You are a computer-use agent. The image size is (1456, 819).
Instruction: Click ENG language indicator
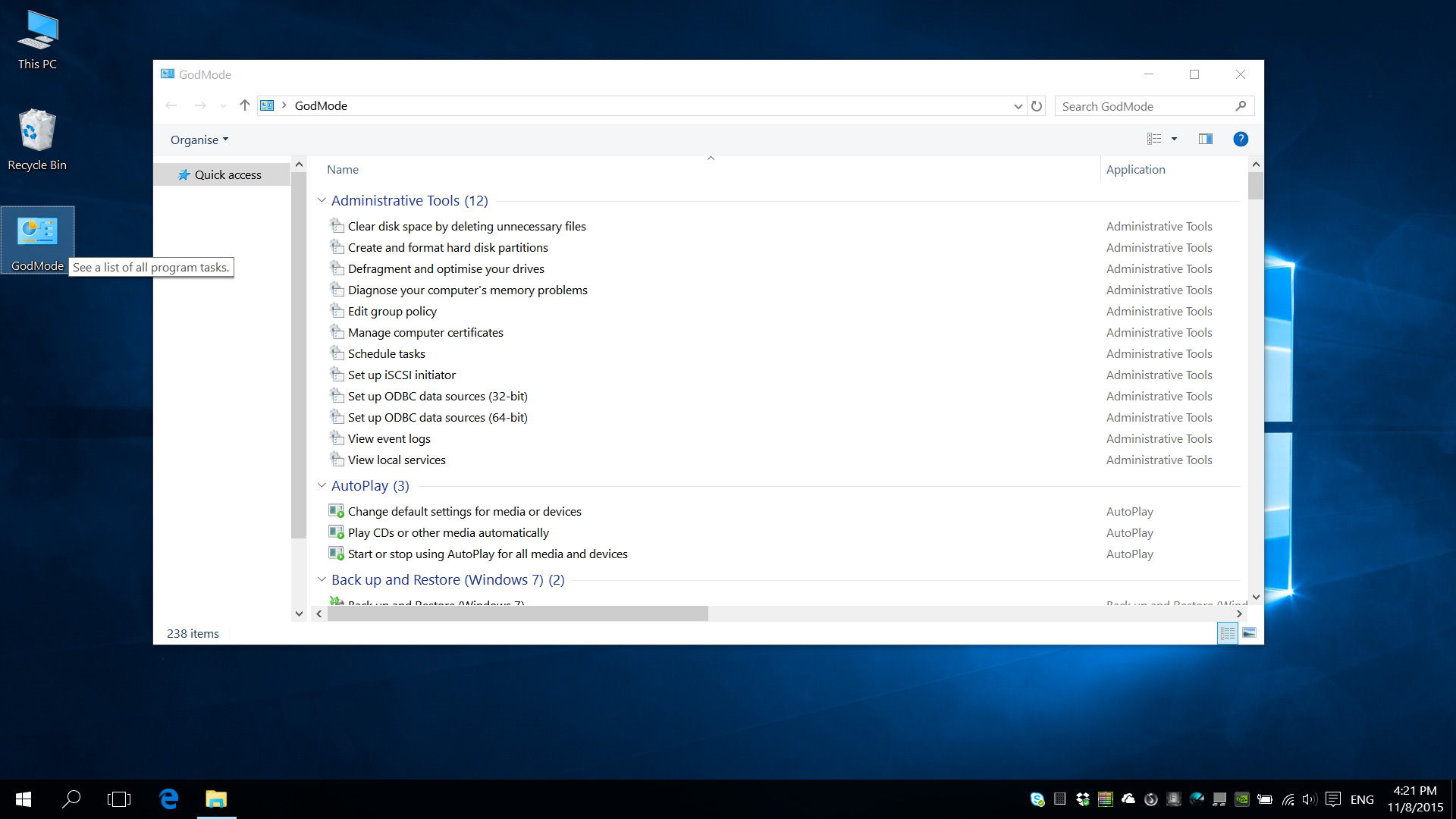(1362, 799)
